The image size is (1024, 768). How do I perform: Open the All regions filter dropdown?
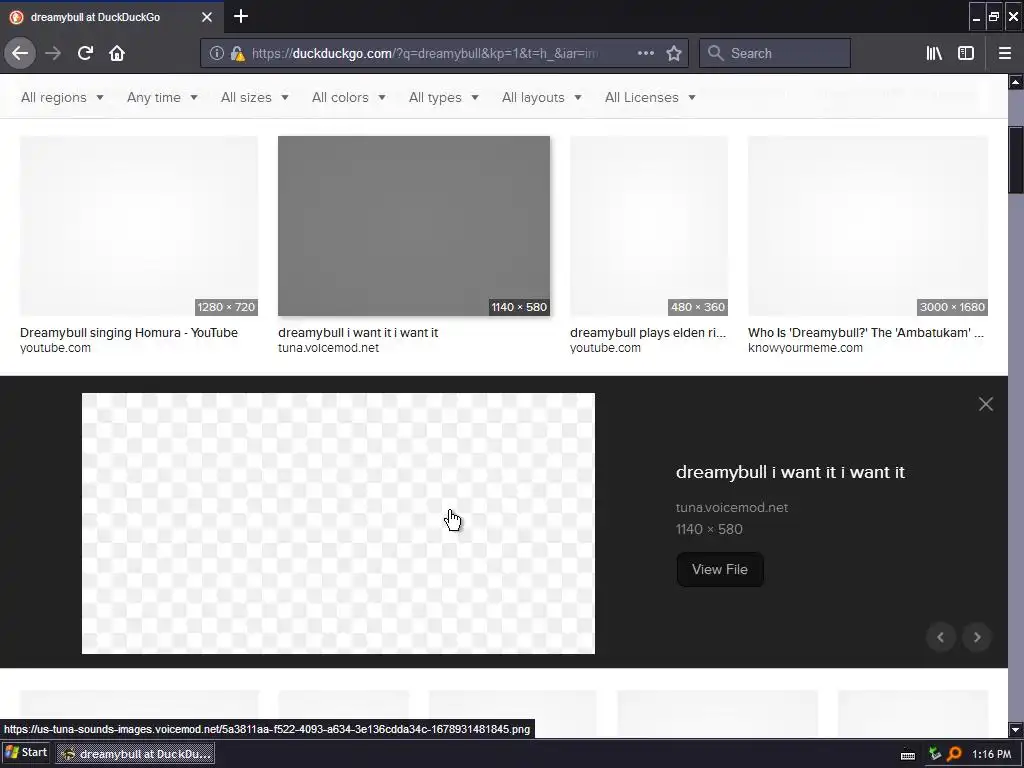(x=62, y=97)
